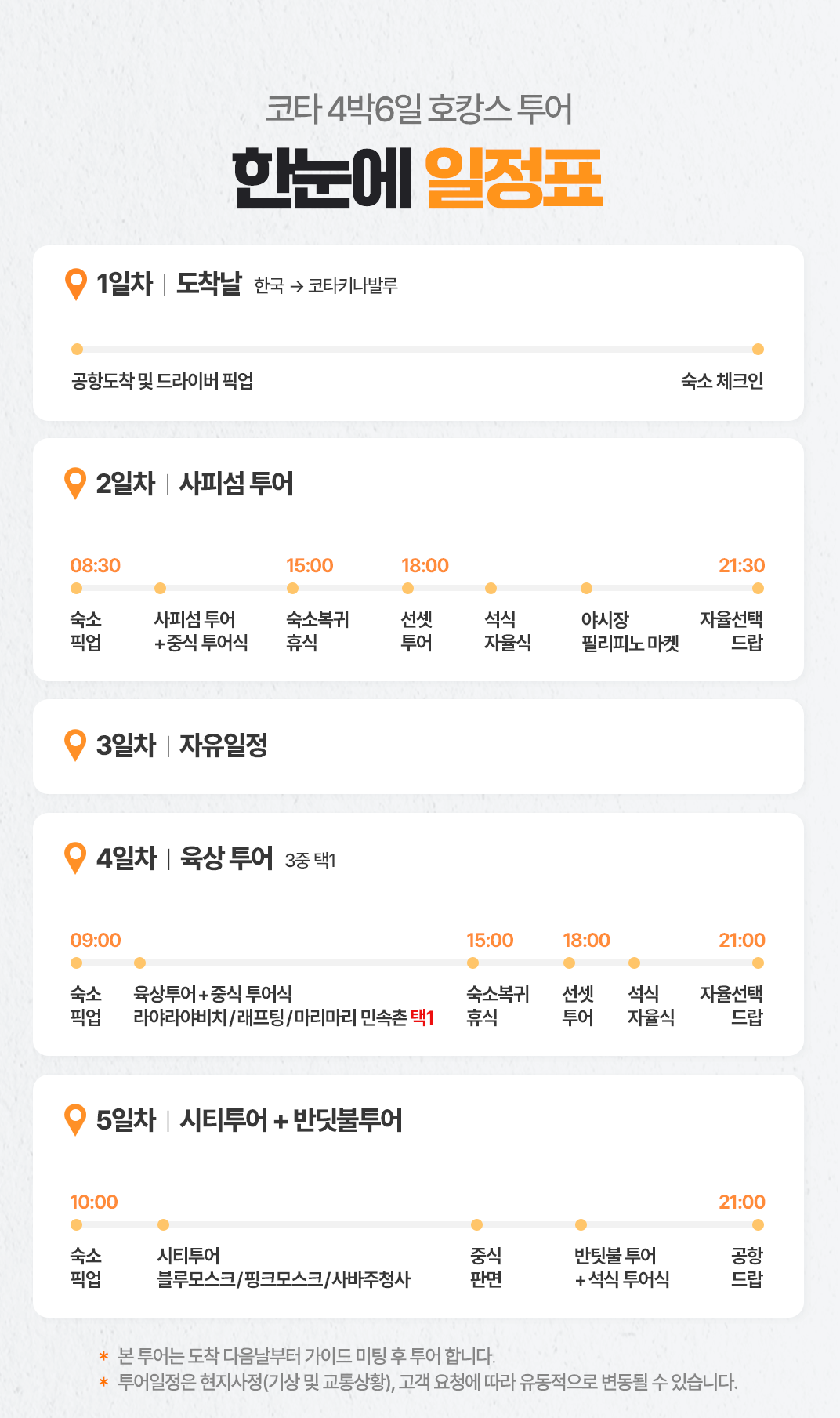The height and width of the screenshot is (1418, 840).
Task: Click the 반딧불 투어 +석식 투어식 label
Action: pyautogui.click(x=622, y=1267)
